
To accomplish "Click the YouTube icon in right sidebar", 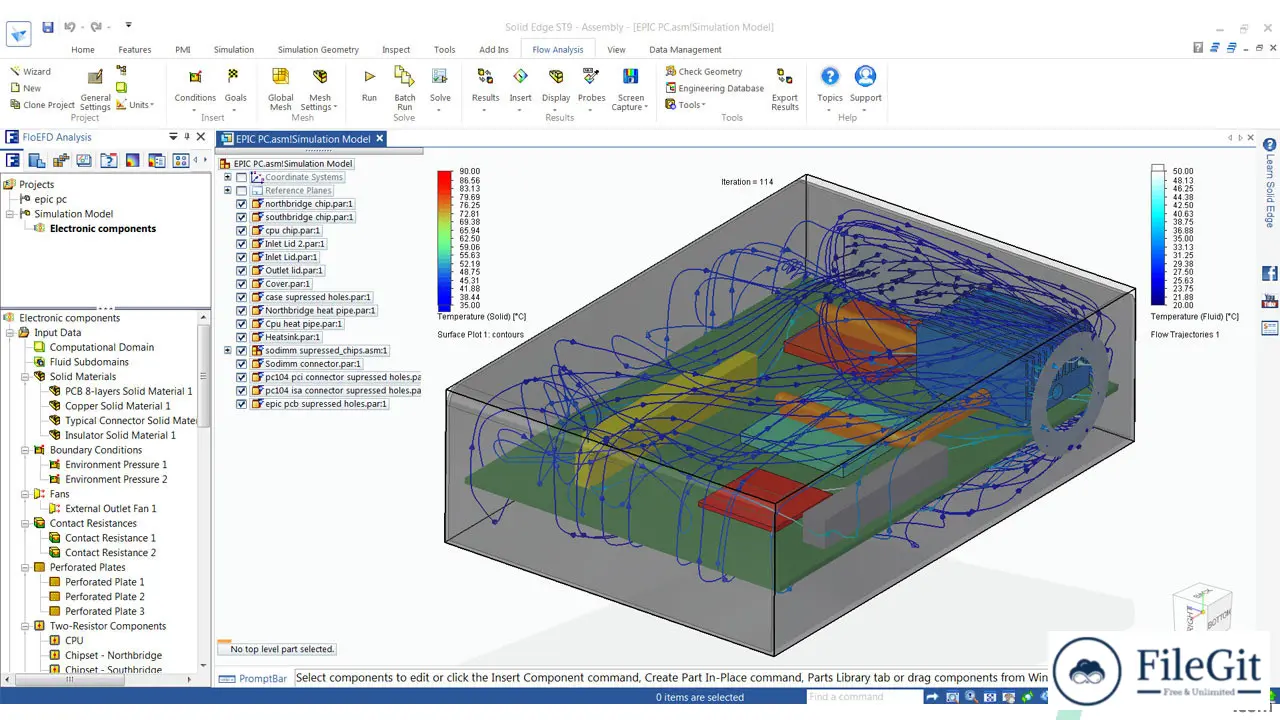I will click(x=1270, y=300).
